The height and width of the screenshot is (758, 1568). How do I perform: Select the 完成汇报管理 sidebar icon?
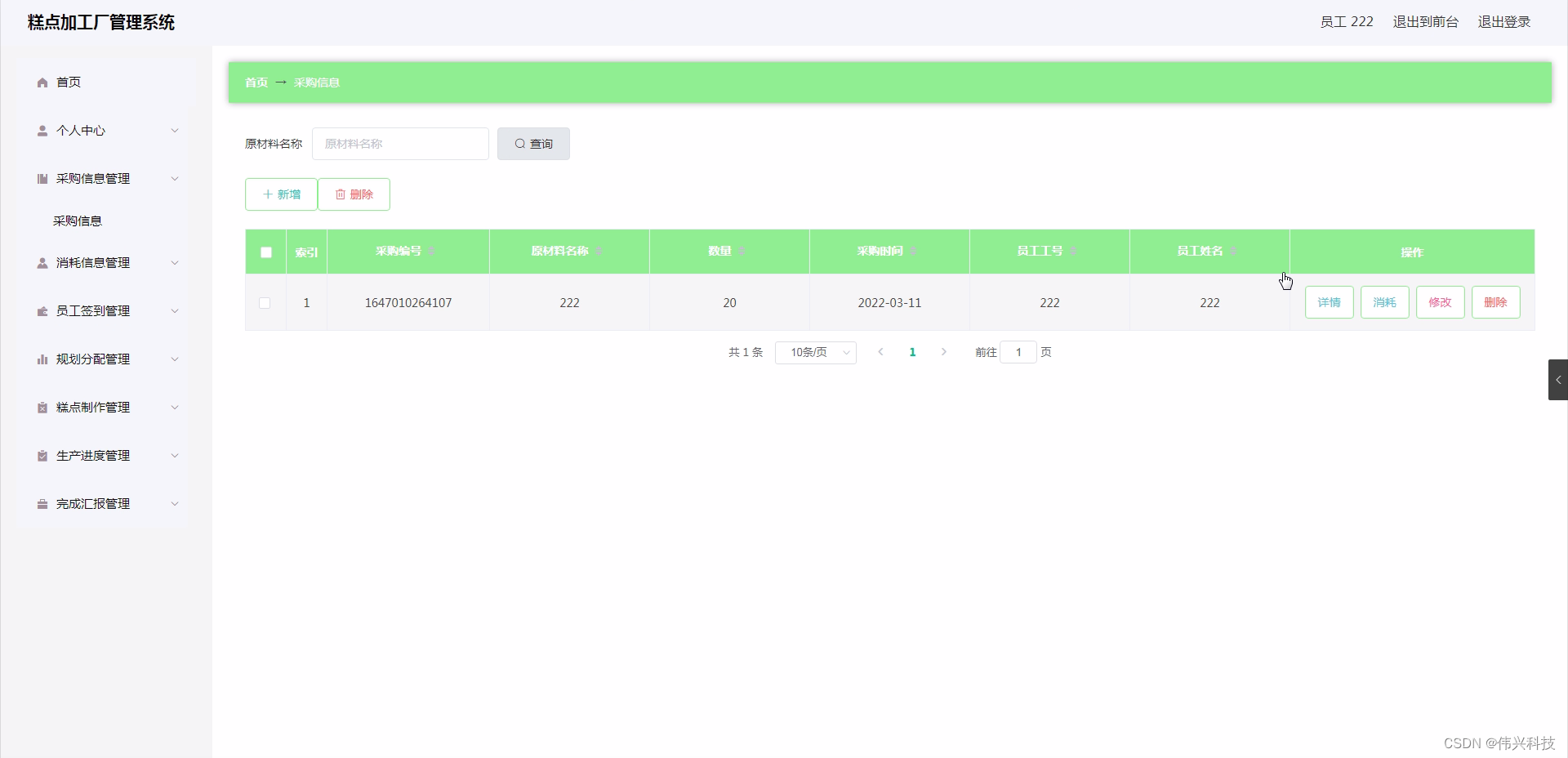(41, 504)
